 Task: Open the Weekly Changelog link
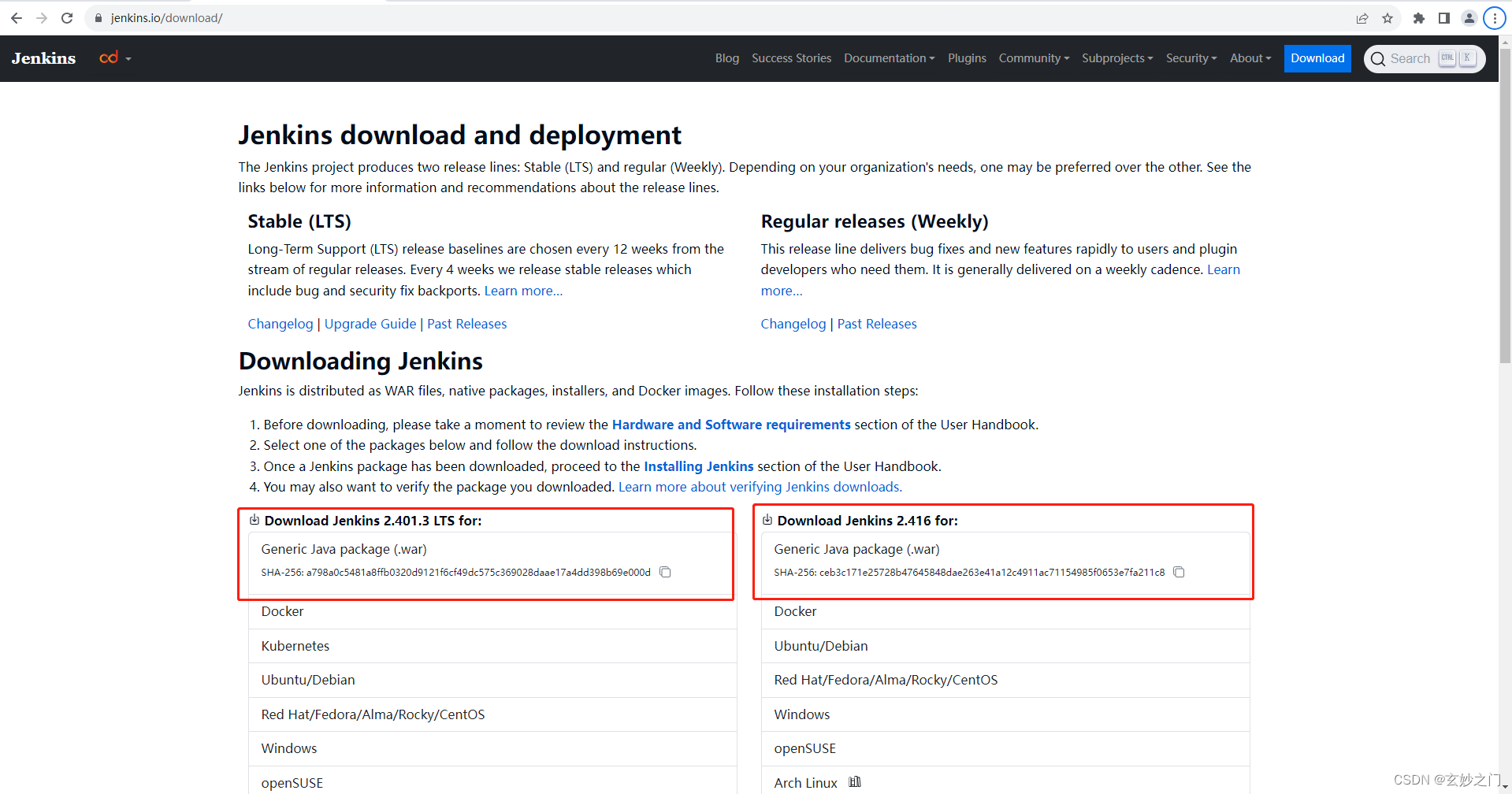(793, 324)
